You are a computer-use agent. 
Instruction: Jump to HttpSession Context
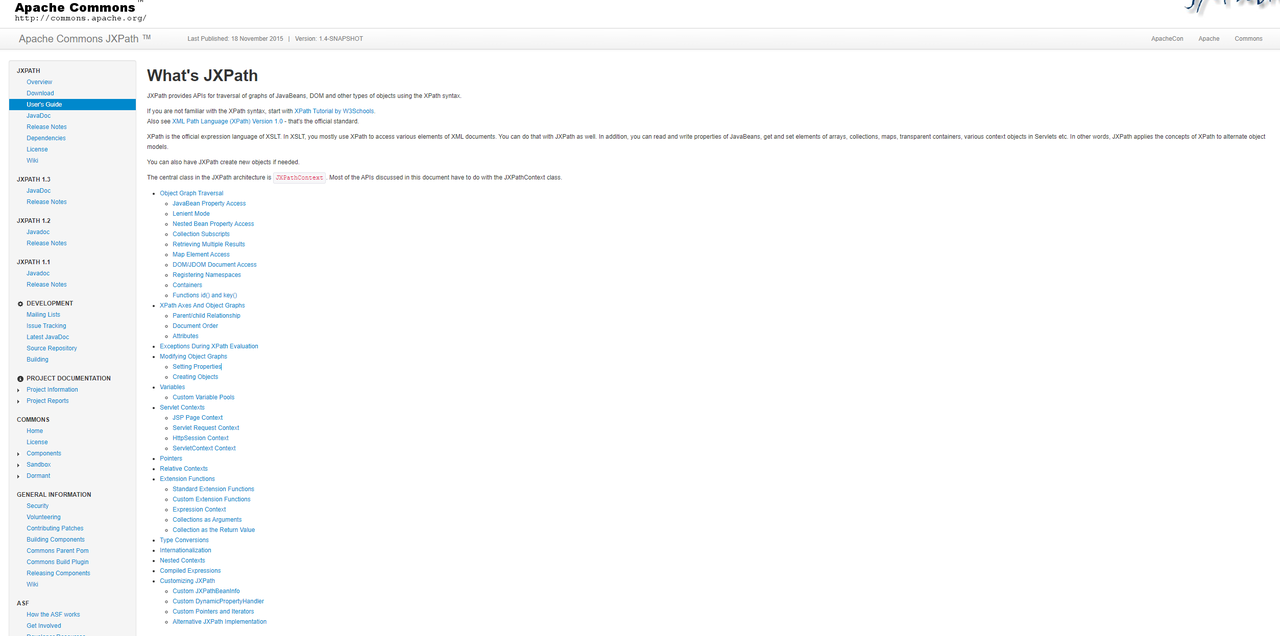[x=200, y=438]
